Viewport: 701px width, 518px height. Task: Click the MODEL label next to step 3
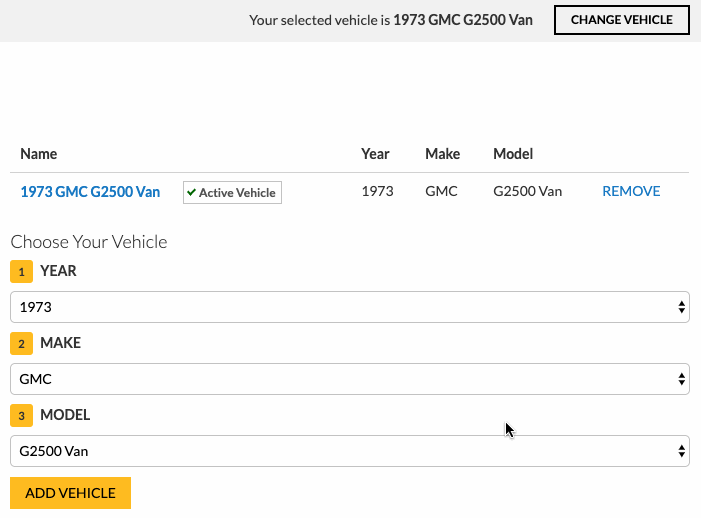pos(65,415)
